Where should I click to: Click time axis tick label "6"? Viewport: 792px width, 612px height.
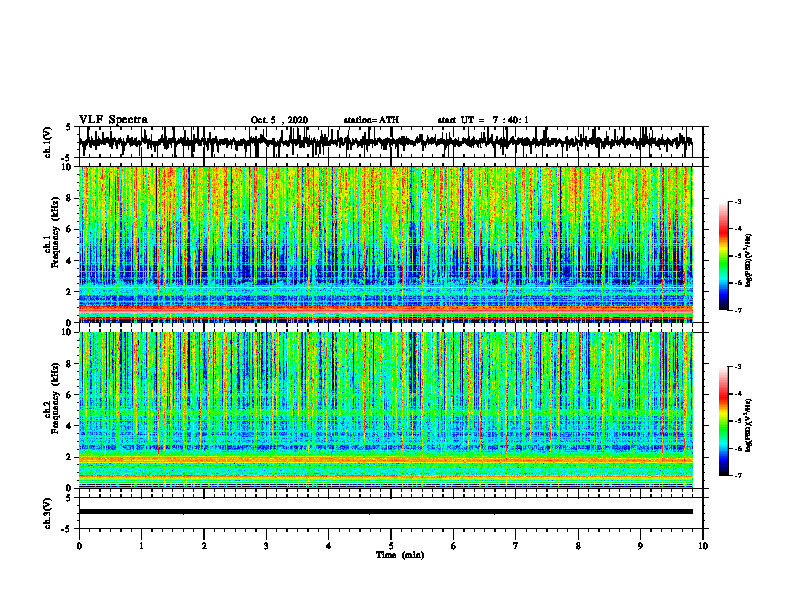pyautogui.click(x=454, y=546)
